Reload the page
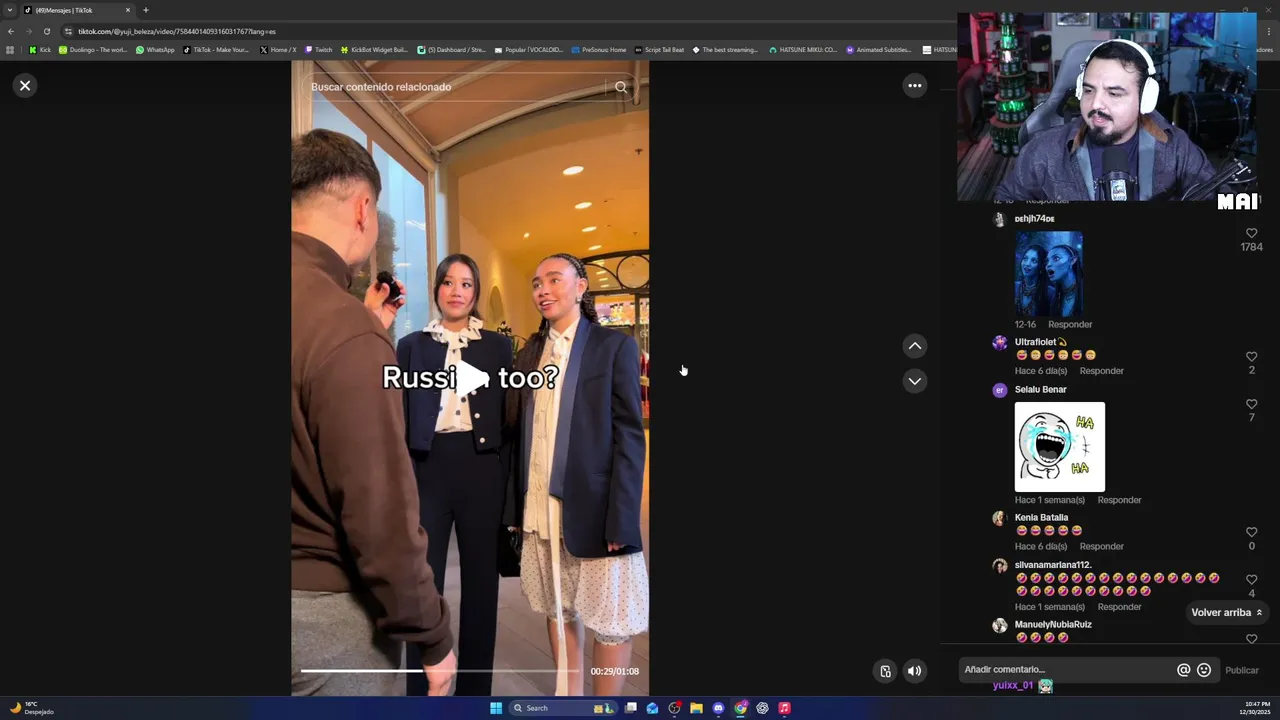Screen dimensions: 1280x720 click(x=46, y=31)
